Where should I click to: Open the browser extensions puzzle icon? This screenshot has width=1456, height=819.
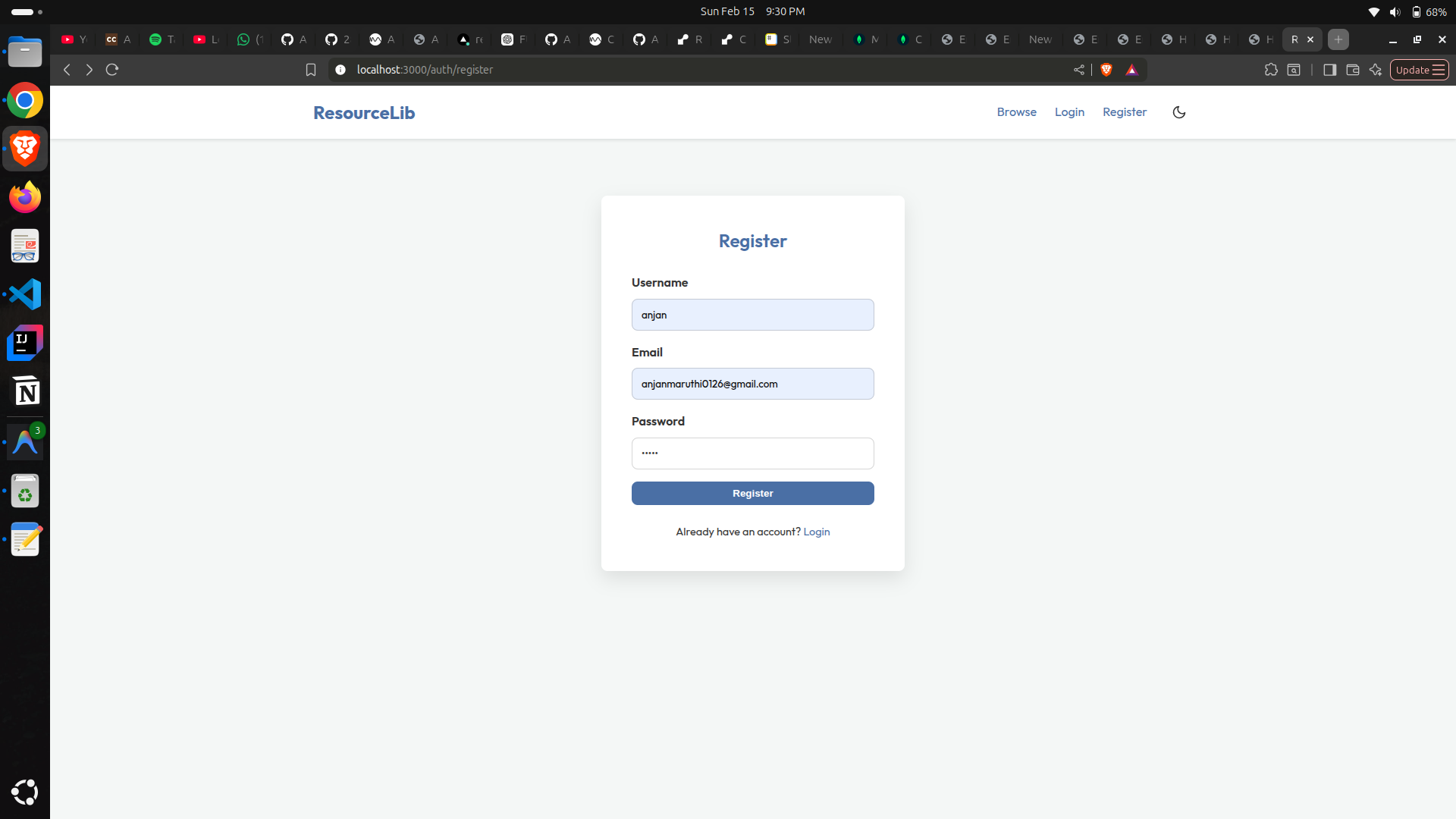[x=1271, y=70]
